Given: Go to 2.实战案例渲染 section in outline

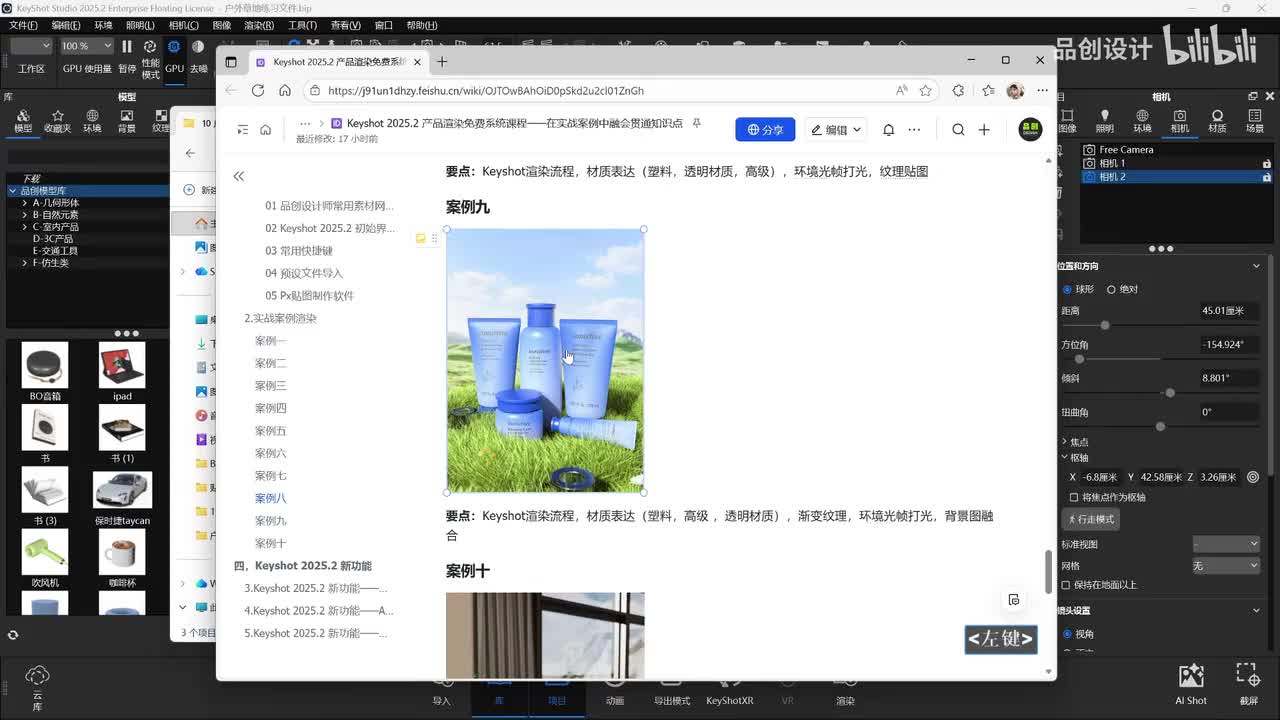Looking at the screenshot, I should (x=280, y=318).
